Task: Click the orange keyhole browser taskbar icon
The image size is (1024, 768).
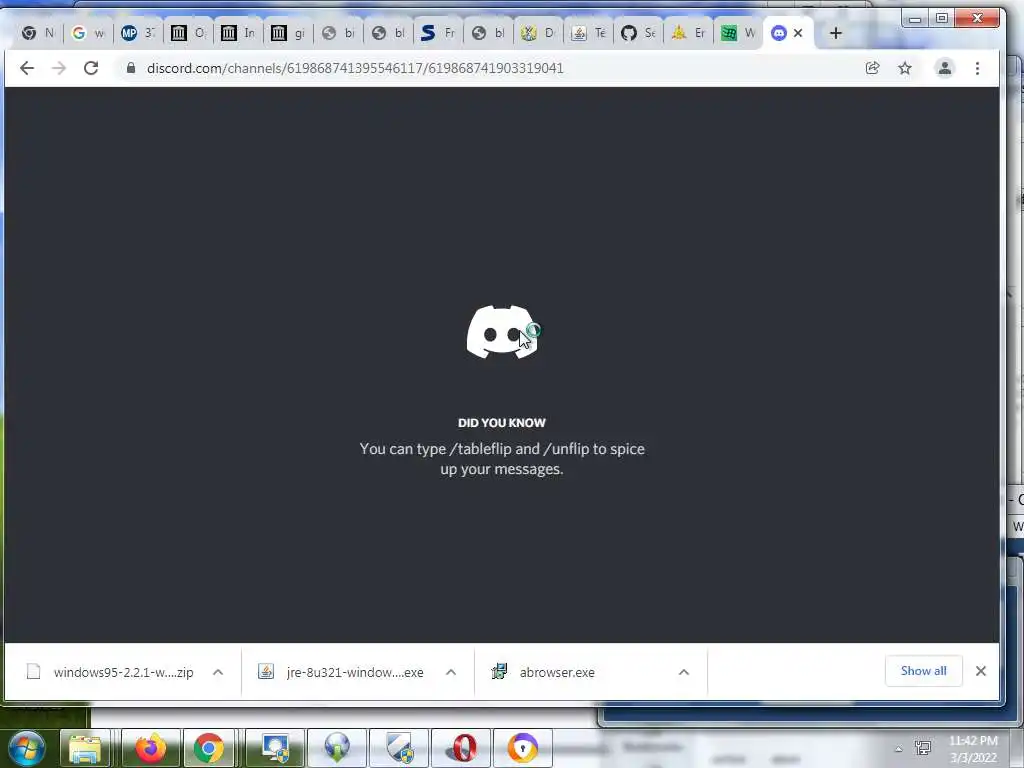Action: pyautogui.click(x=523, y=748)
